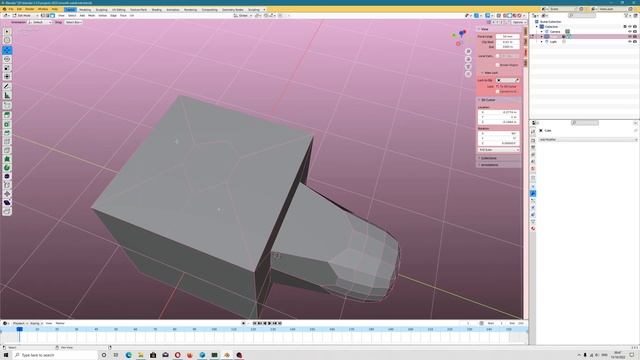Image resolution: width=640 pixels, height=360 pixels.
Task: Hide the Light object with eye icon
Action: (x=629, y=42)
